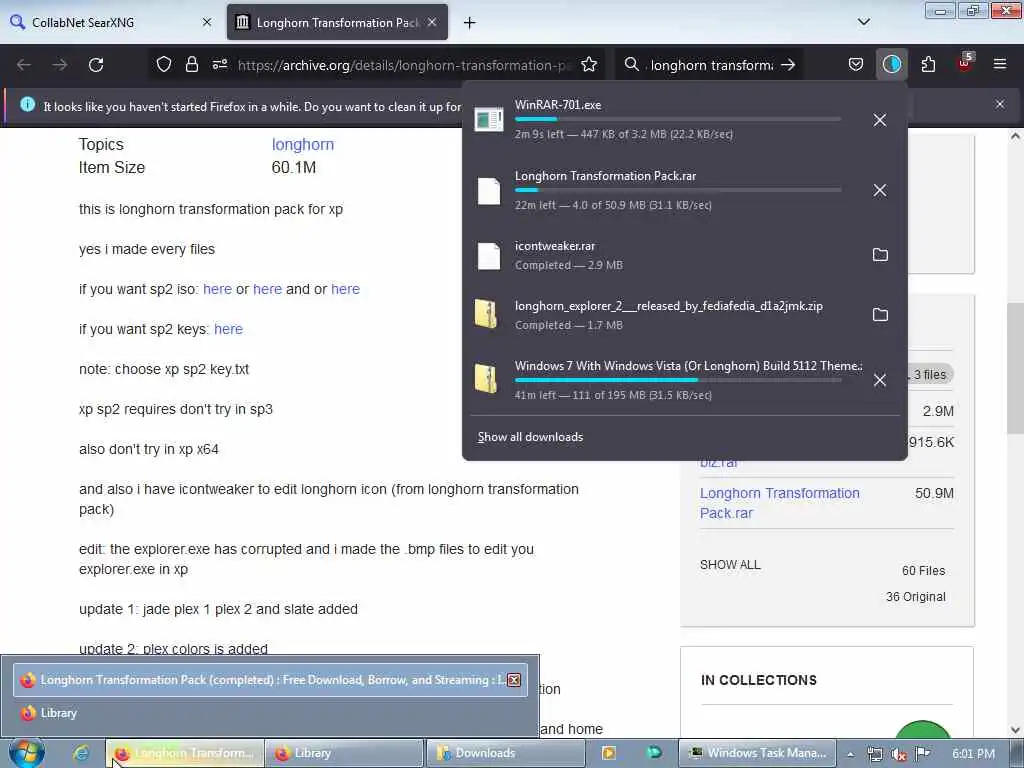
Task: Open the Firefox hamburger menu
Action: point(1000,64)
